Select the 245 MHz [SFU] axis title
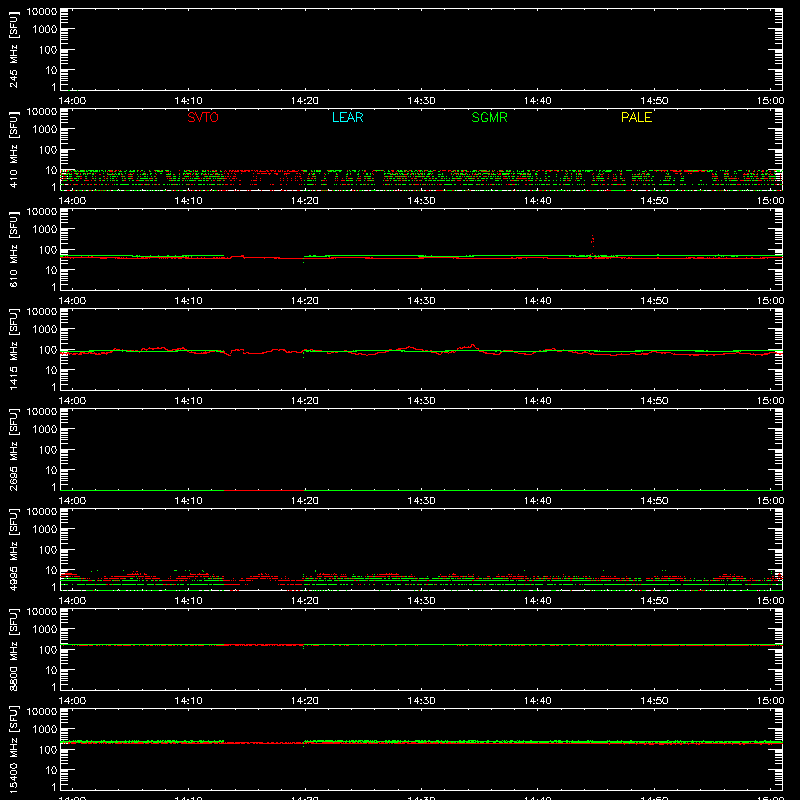 tap(14, 49)
